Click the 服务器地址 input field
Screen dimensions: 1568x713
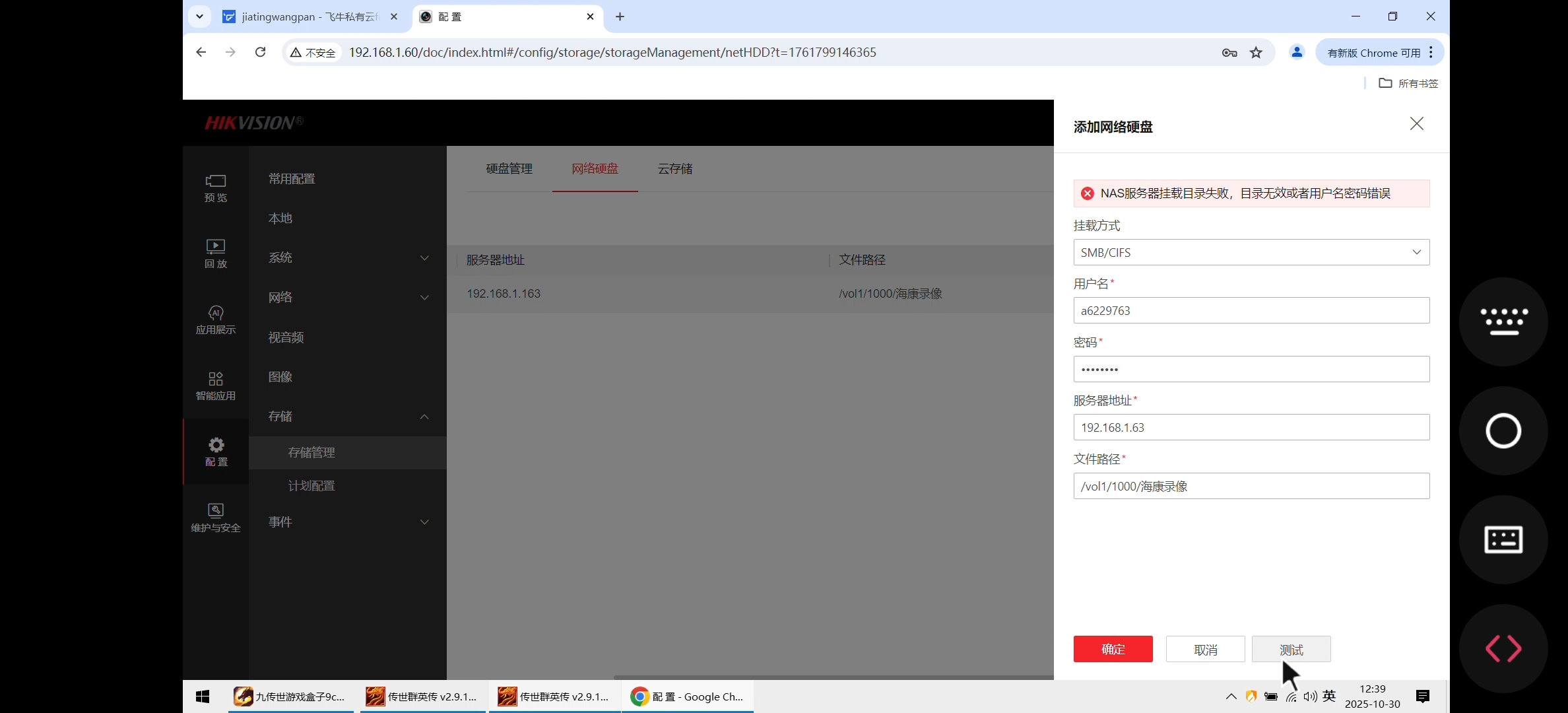[x=1251, y=427]
